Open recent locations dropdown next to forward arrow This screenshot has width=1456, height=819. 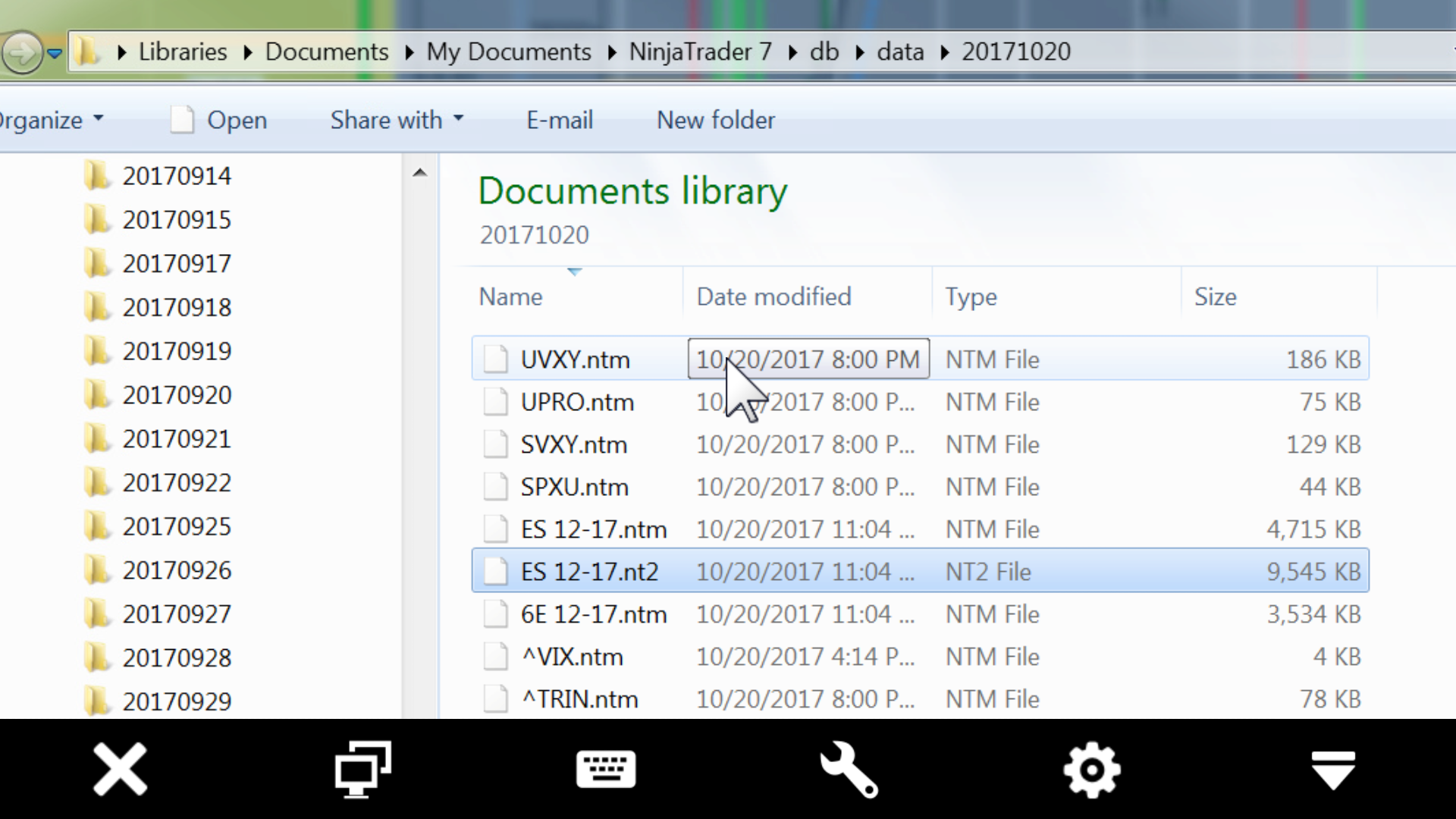coord(55,53)
